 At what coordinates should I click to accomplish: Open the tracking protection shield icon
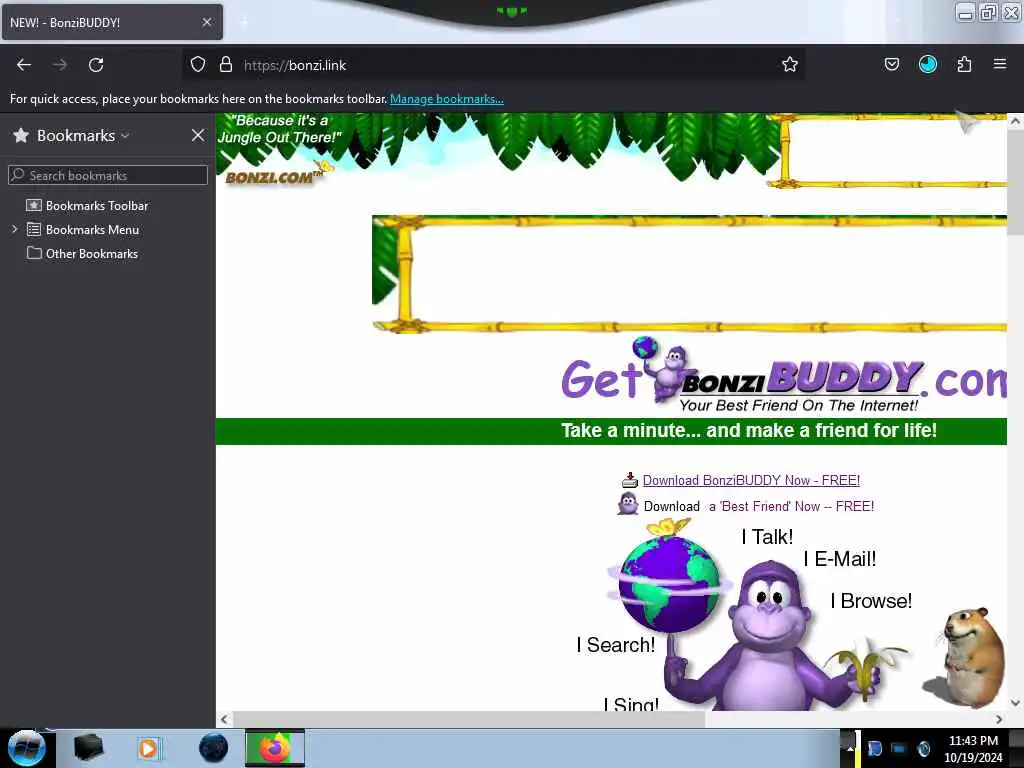(198, 65)
